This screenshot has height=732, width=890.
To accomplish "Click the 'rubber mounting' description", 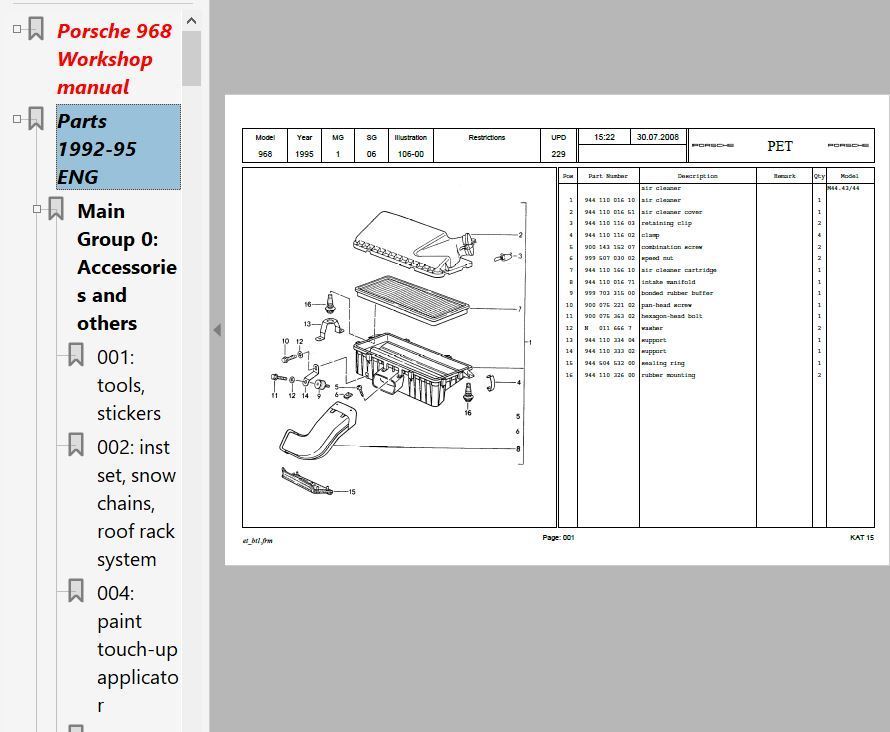I will [668, 375].
